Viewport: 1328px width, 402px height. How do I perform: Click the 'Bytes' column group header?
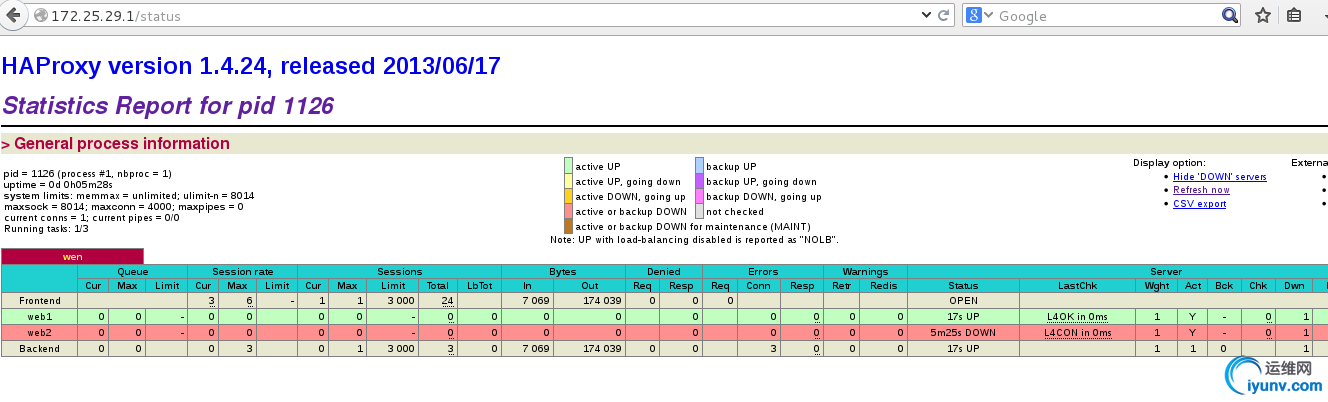(563, 271)
